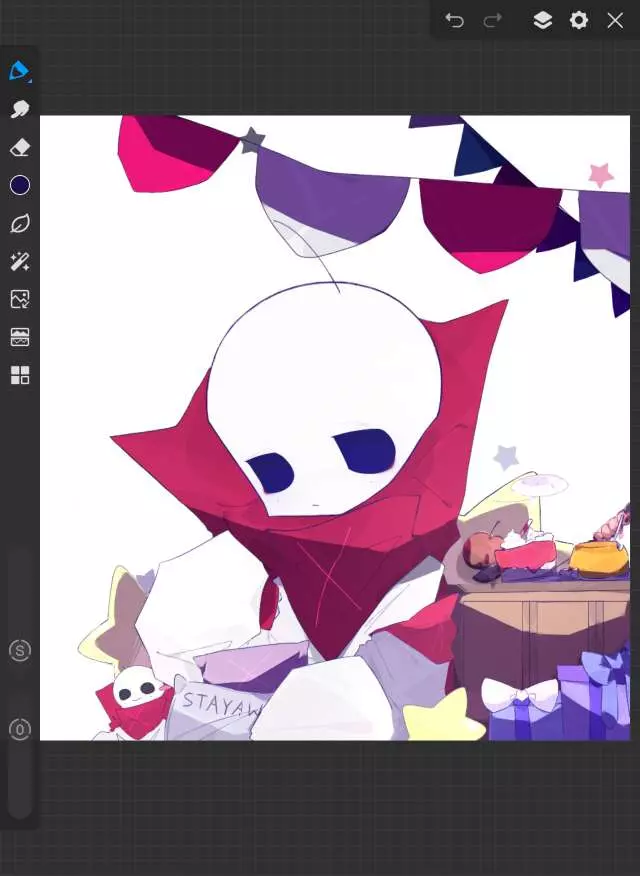This screenshot has height=876, width=640.
Task: Click the STAYAW sign on the canvas
Action: coord(221,706)
